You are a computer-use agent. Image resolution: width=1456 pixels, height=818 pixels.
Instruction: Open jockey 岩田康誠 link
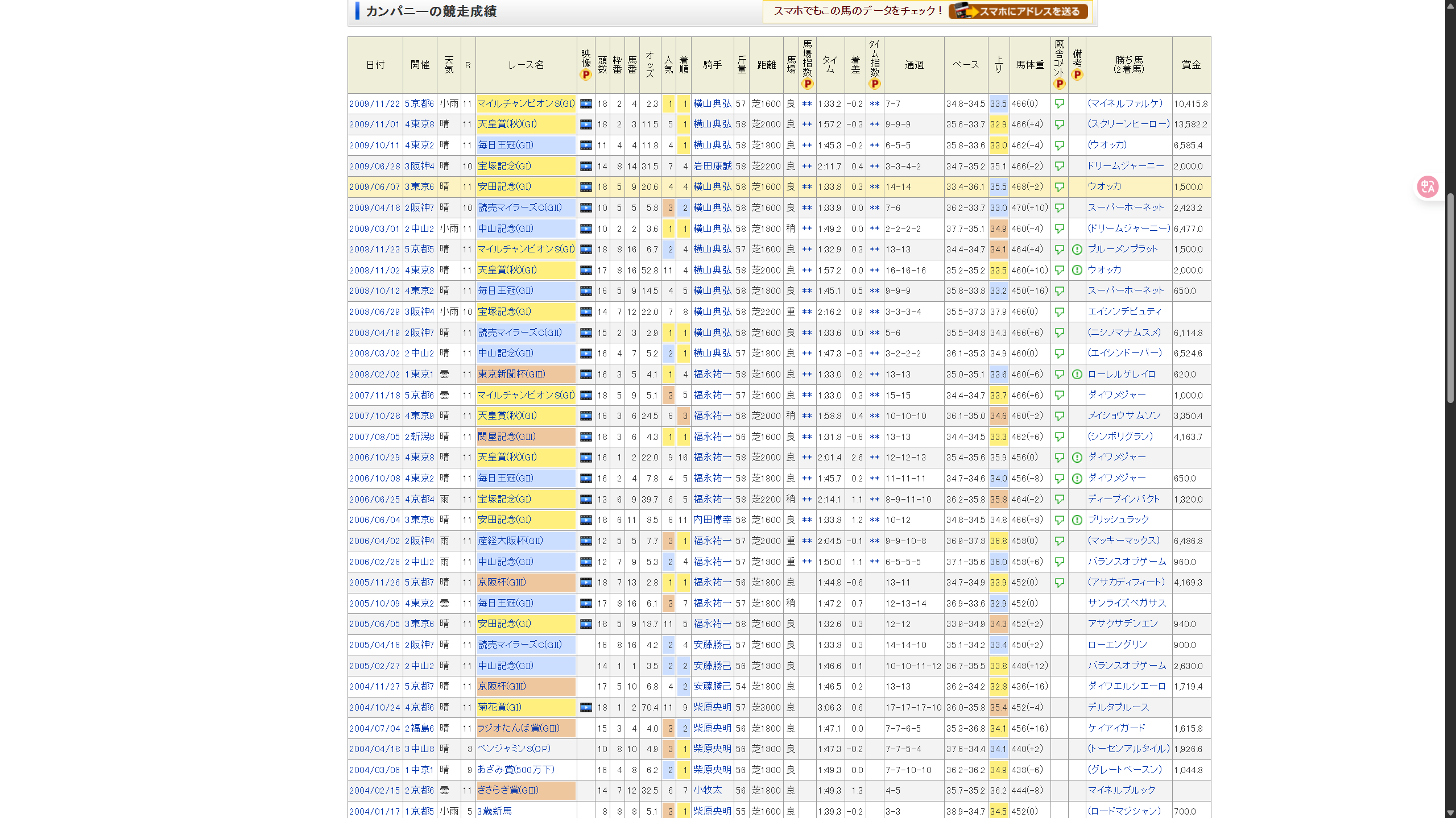pyautogui.click(x=712, y=167)
